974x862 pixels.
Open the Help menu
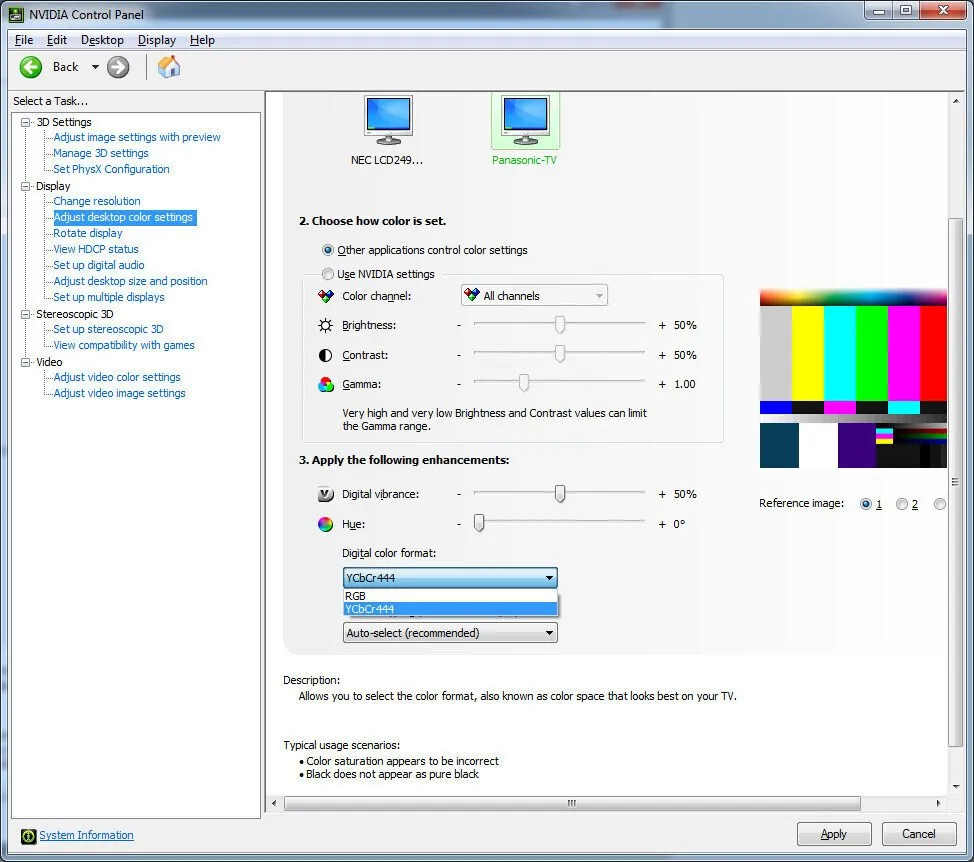tap(202, 40)
